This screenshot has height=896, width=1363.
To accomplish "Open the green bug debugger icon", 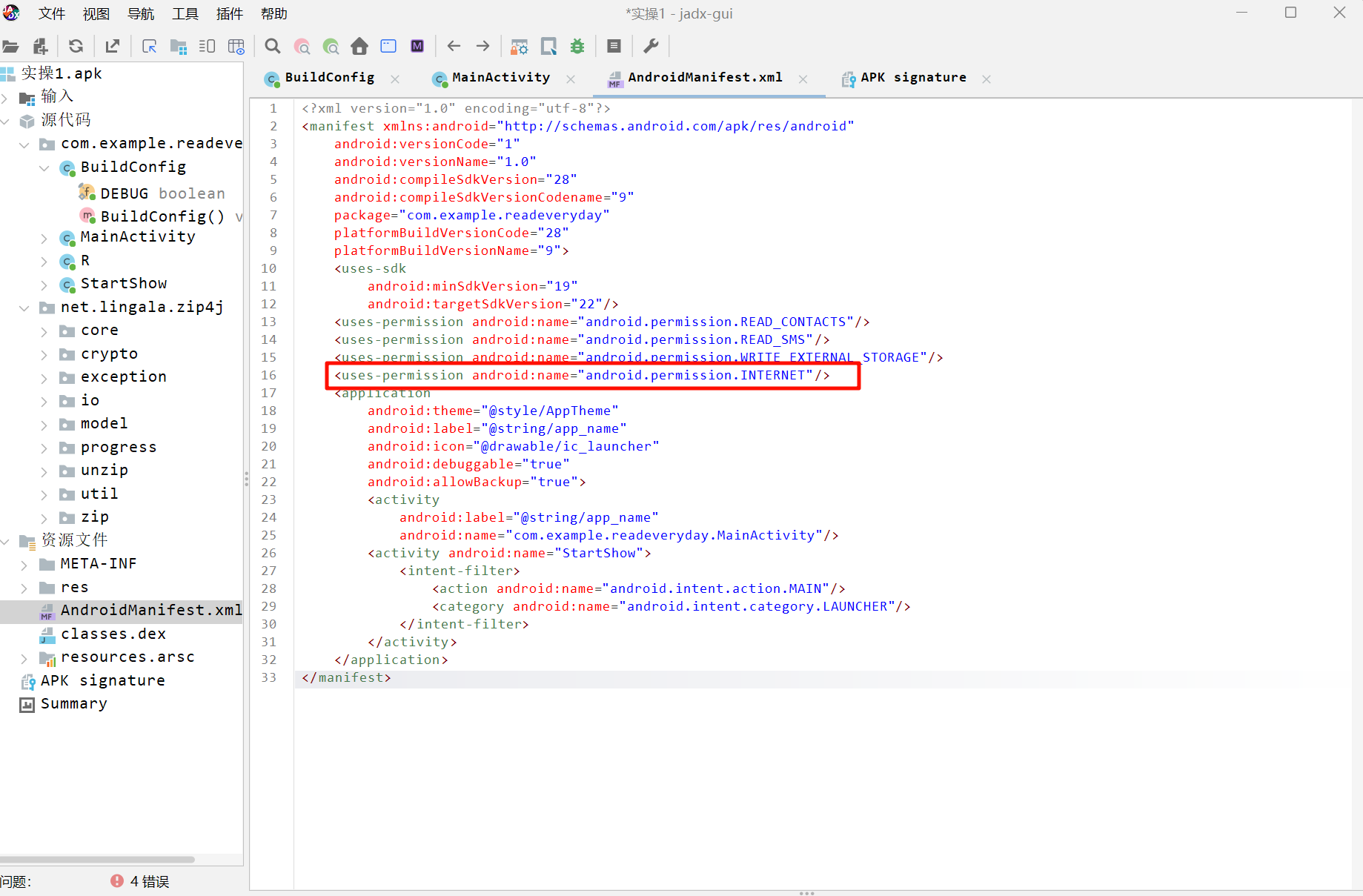I will [577, 47].
